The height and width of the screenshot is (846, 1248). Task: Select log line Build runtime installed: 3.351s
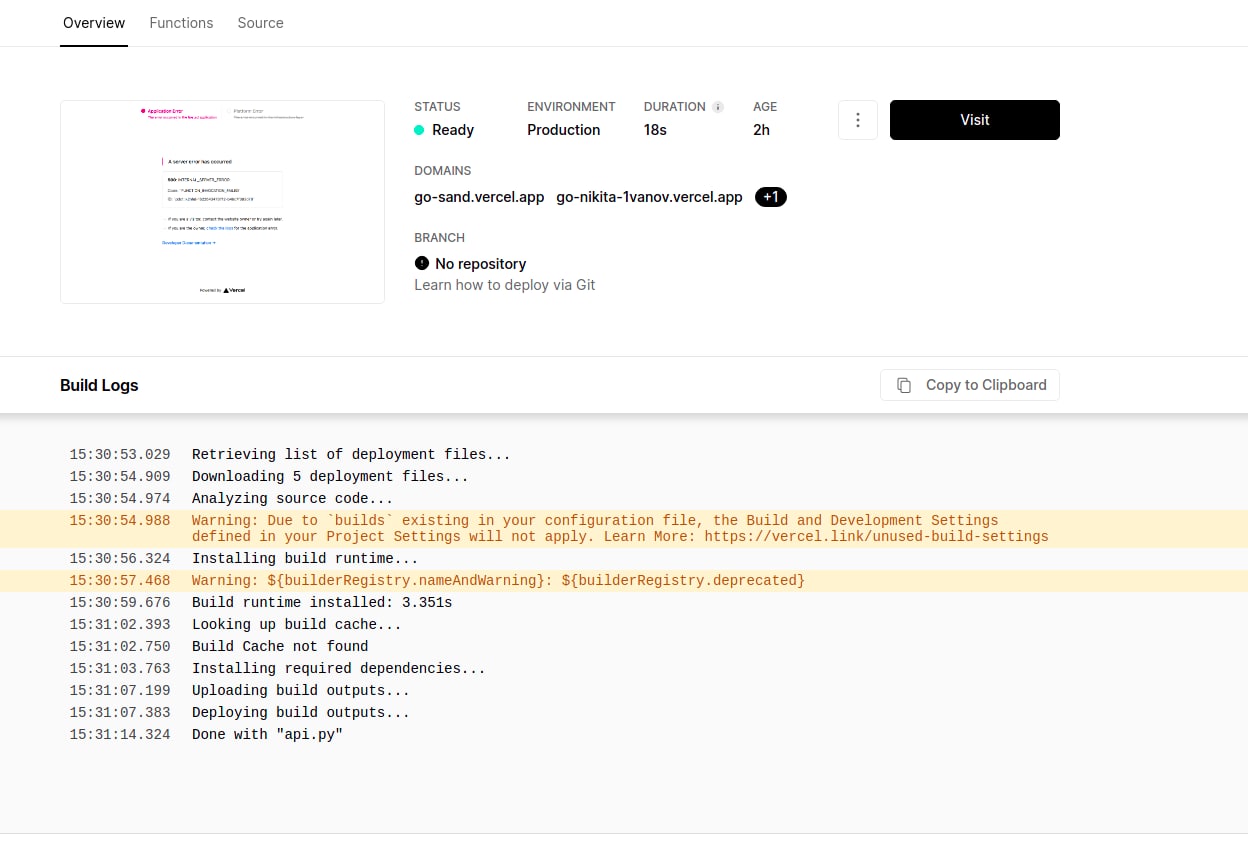322,603
